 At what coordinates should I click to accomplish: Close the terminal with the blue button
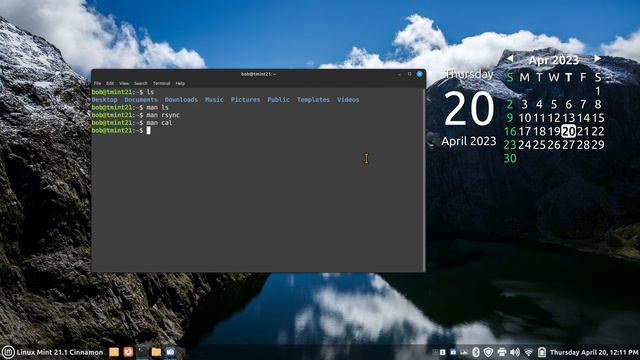[420, 74]
